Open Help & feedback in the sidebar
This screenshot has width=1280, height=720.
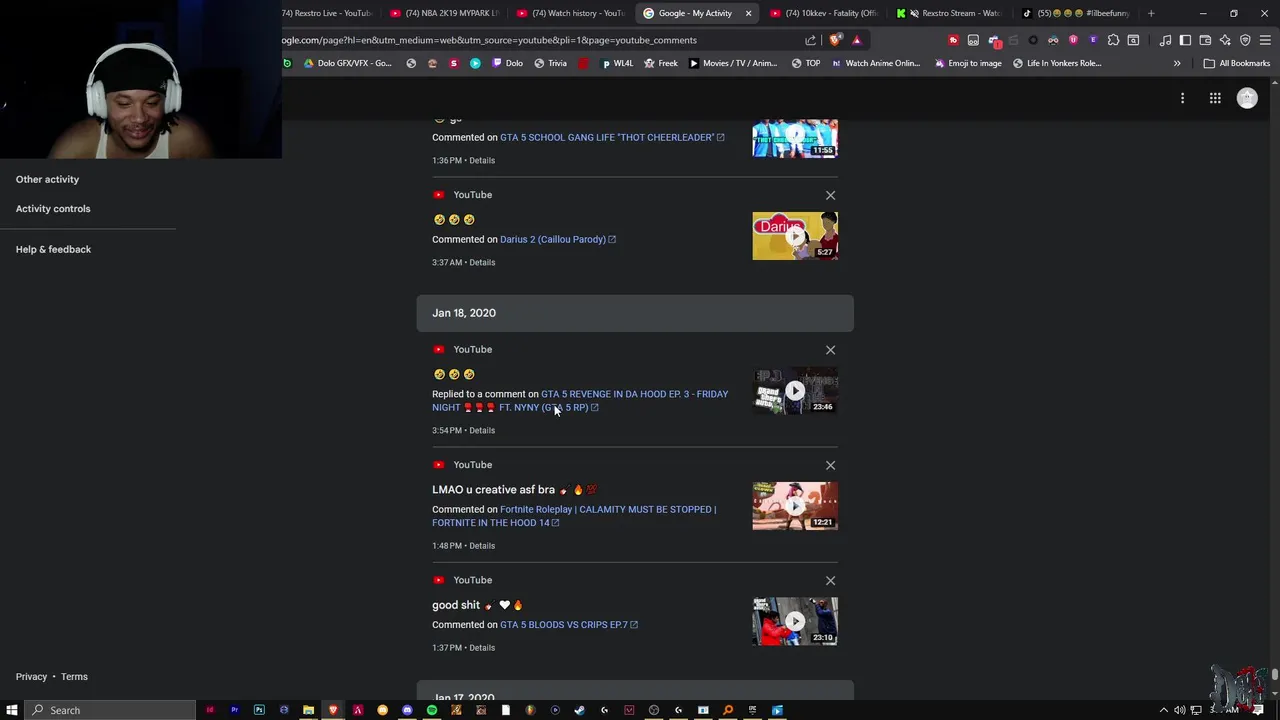click(x=53, y=249)
